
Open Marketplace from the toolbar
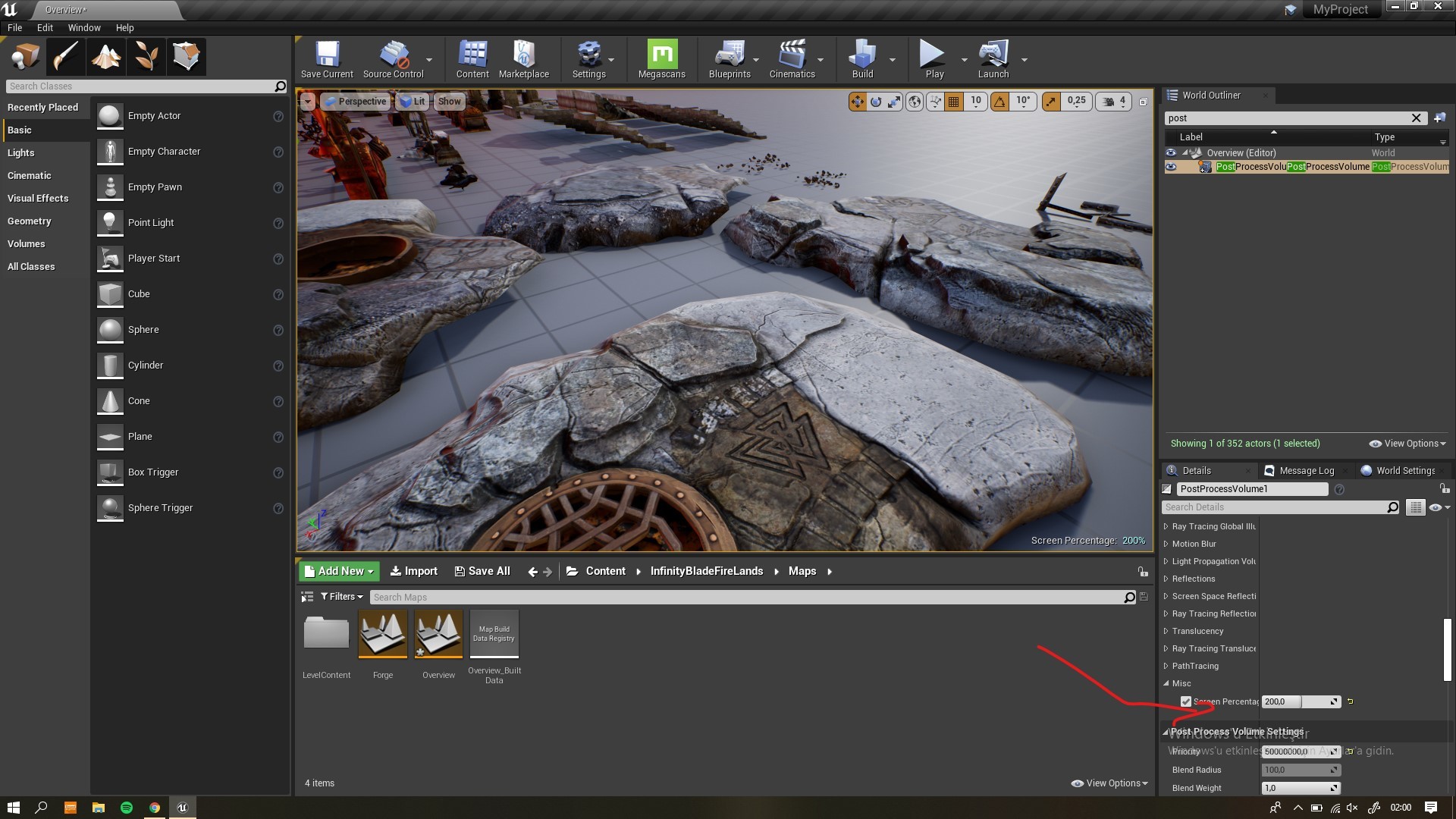(524, 59)
